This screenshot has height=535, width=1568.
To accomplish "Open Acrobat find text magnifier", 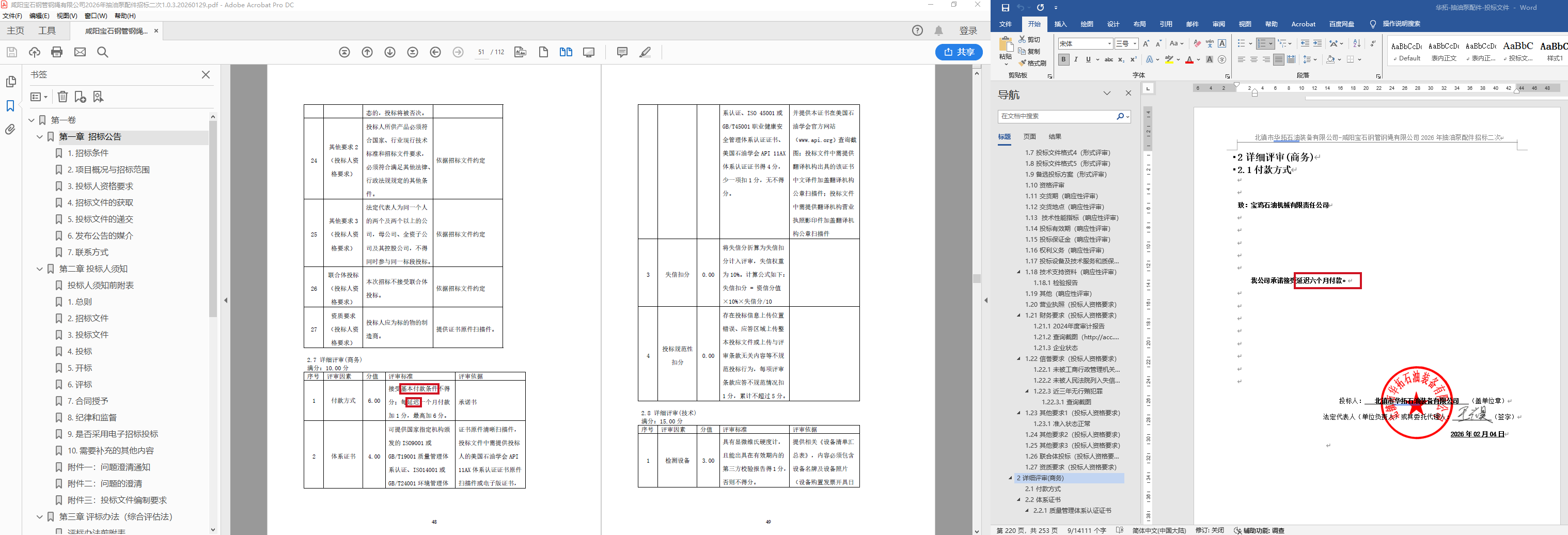I will pos(103,52).
